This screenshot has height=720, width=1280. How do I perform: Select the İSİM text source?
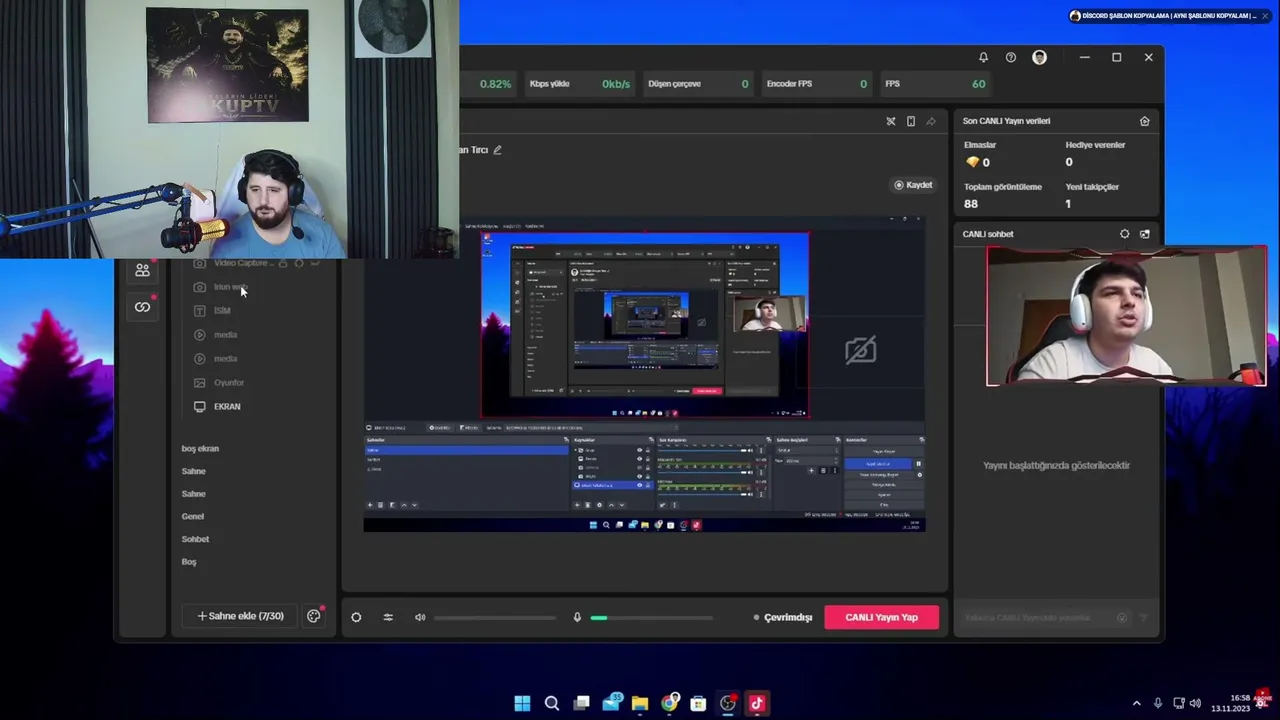[x=222, y=311]
